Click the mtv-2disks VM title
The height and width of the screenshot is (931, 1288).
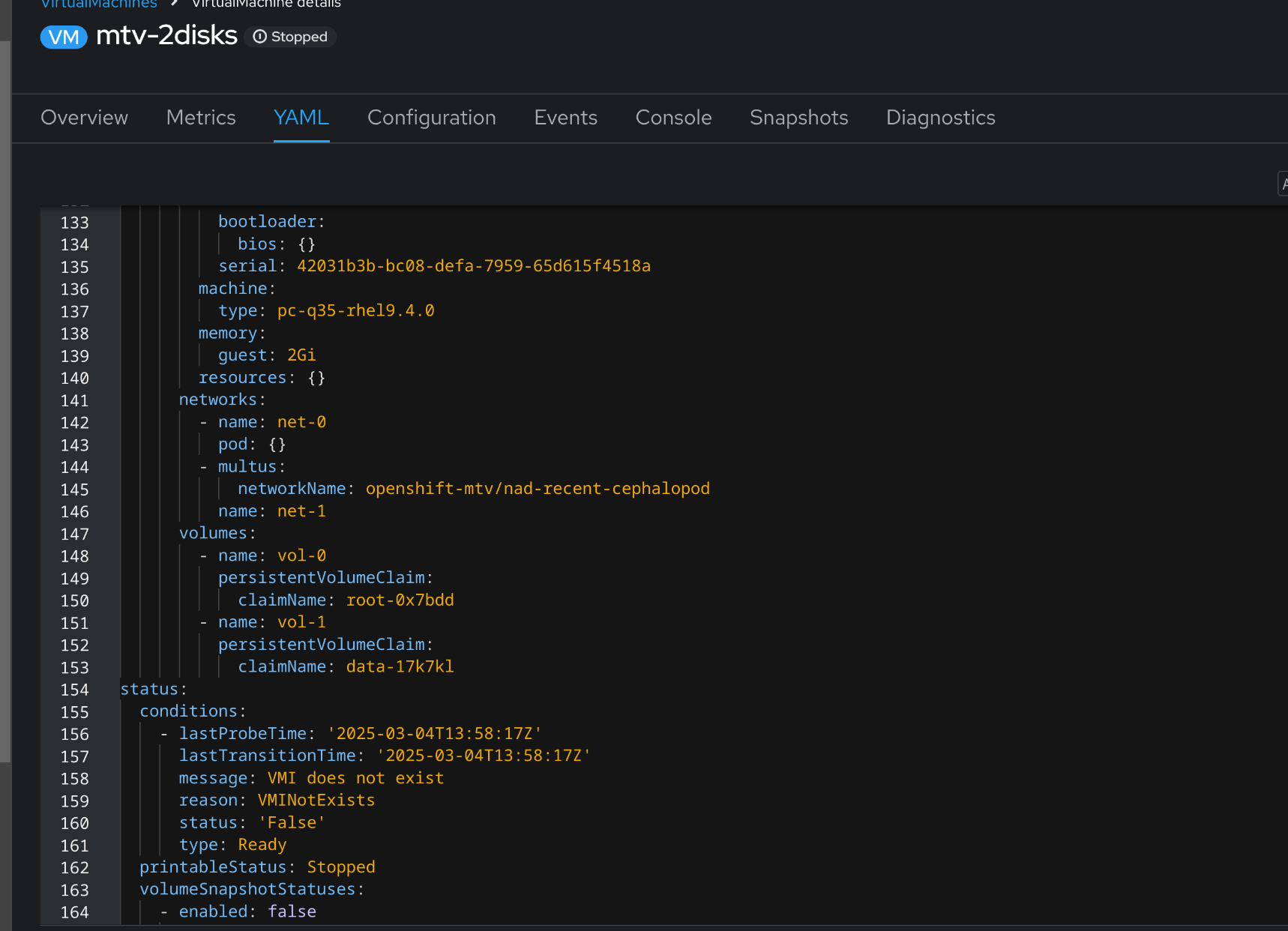166,35
